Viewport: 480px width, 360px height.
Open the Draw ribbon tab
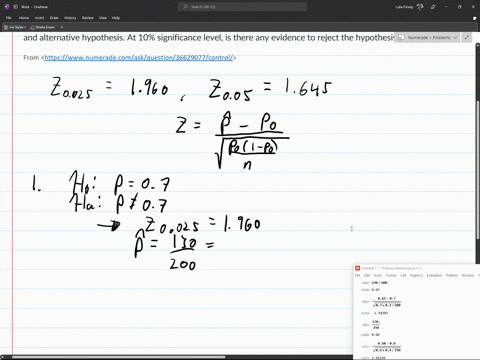pos(54,18)
